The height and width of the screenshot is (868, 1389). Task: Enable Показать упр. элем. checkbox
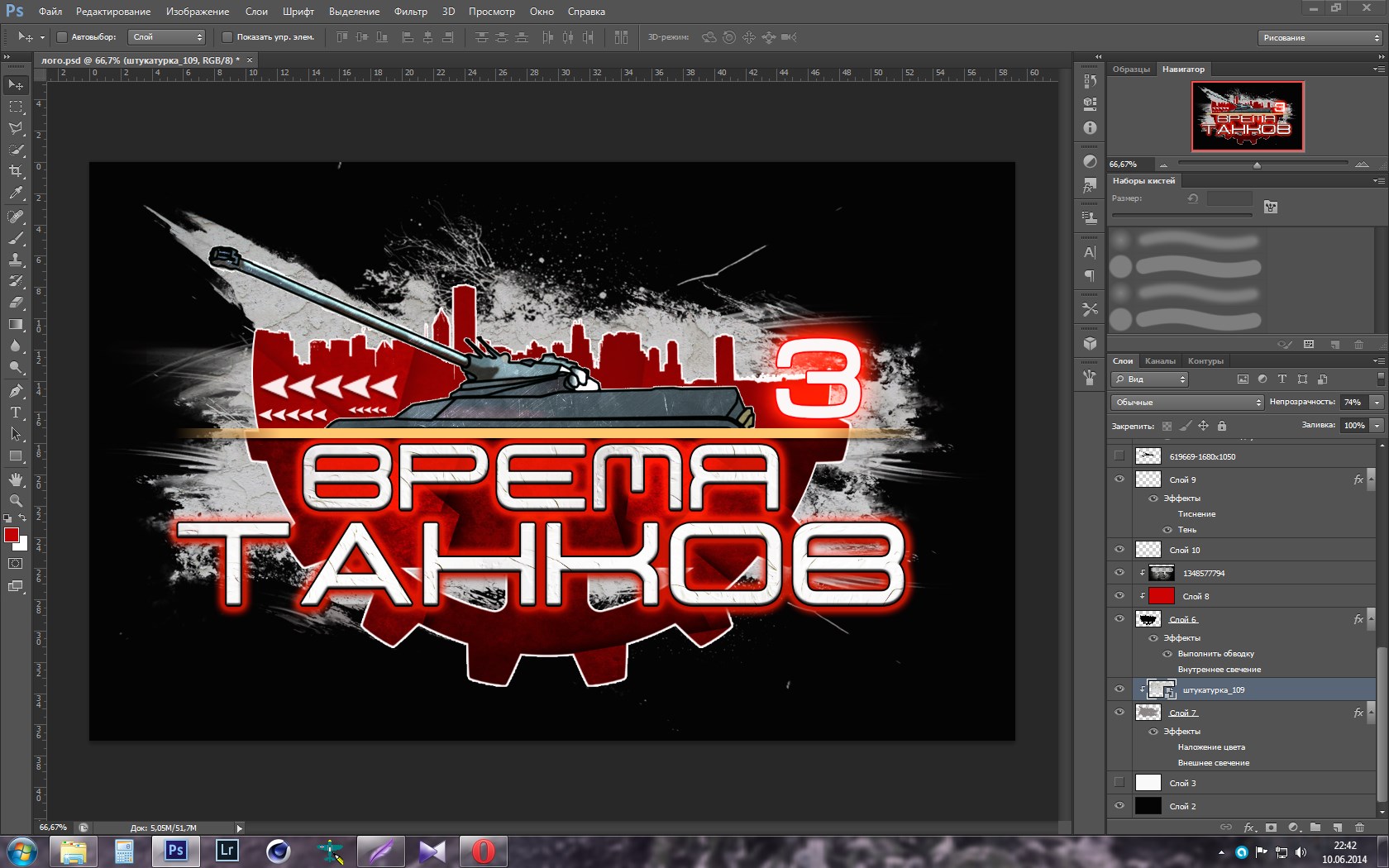(227, 37)
